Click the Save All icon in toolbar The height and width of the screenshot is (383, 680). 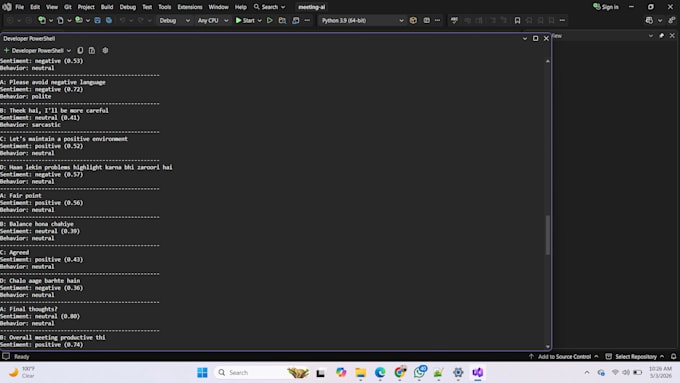[109, 20]
